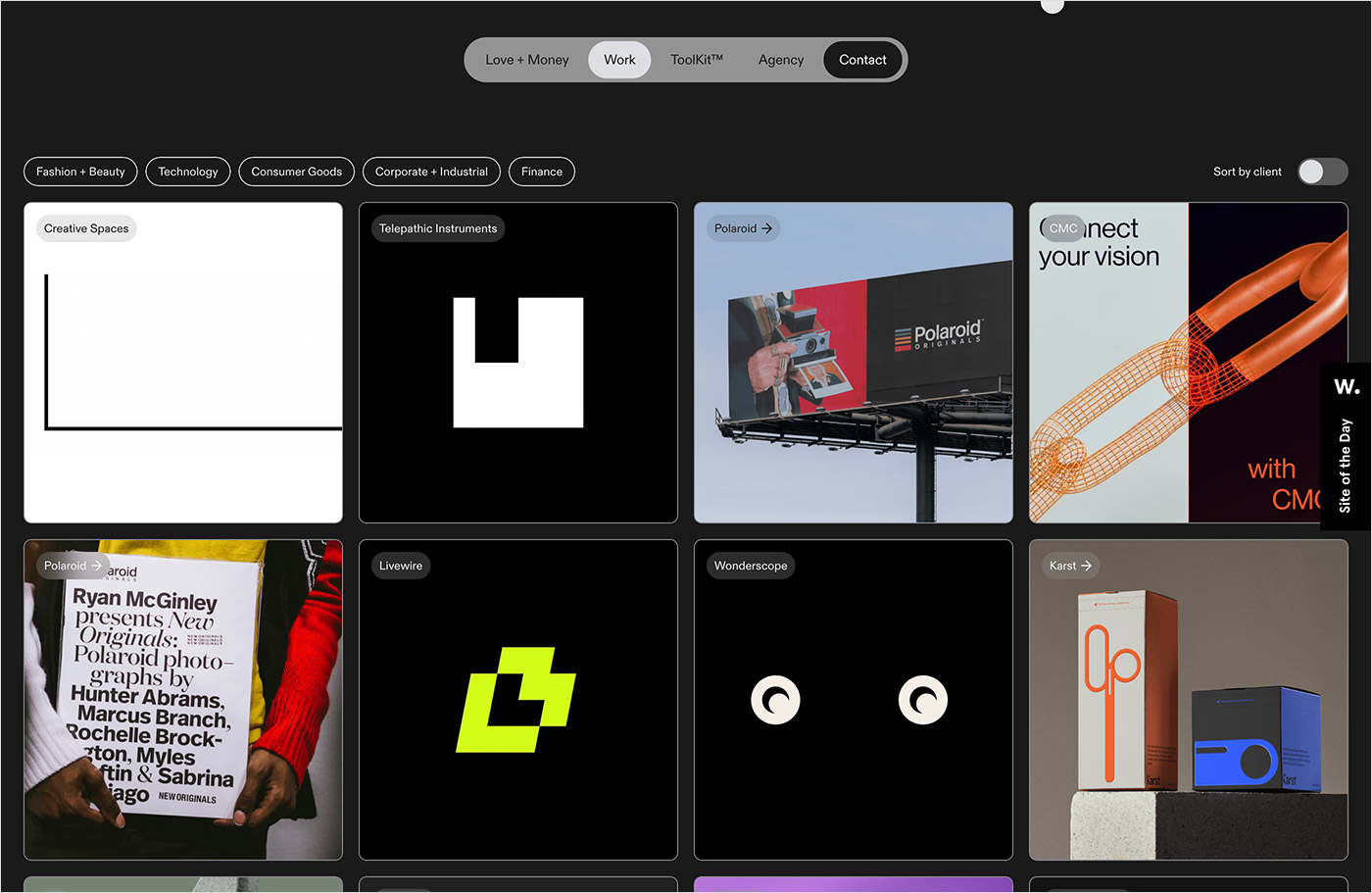Click the Sort by client label

(x=1247, y=172)
